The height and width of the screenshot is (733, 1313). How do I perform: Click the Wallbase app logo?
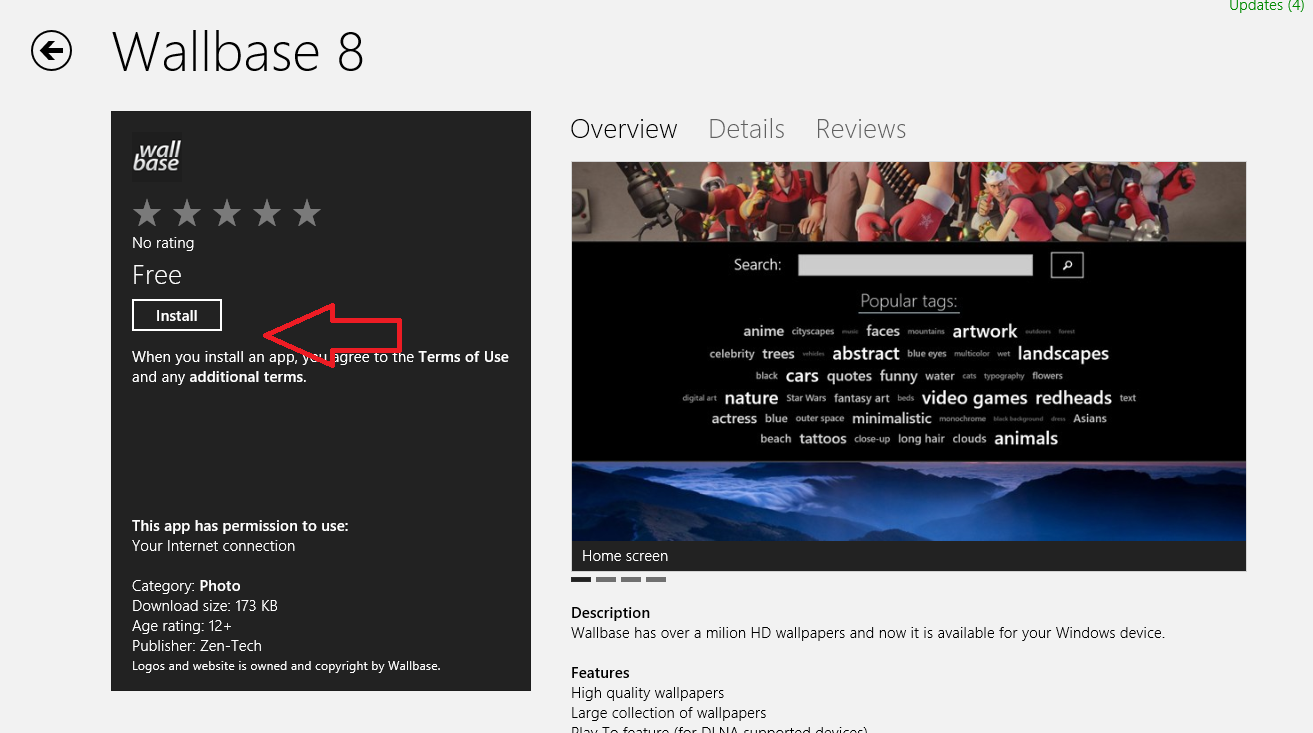tap(157, 156)
